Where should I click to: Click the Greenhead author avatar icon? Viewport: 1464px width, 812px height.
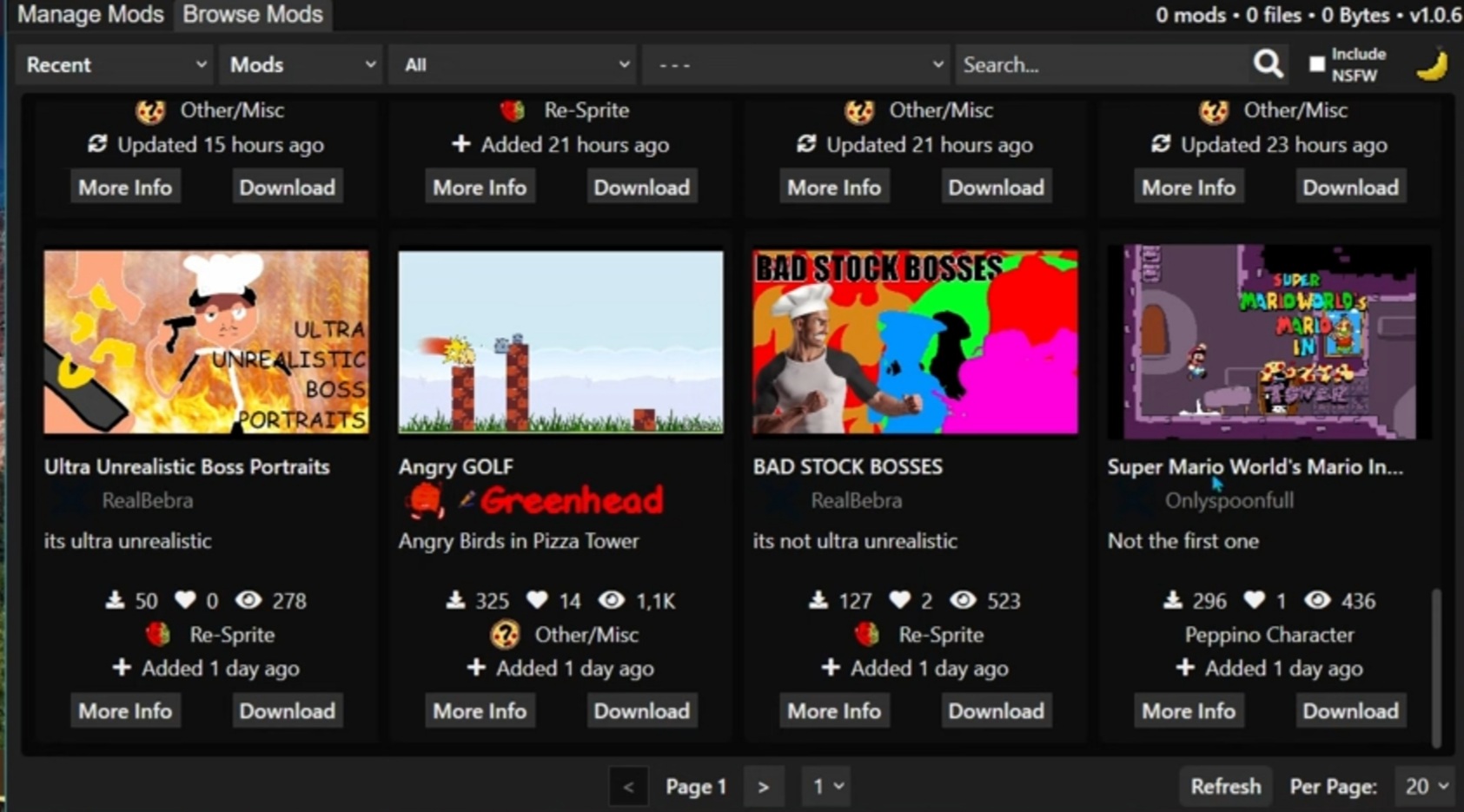[425, 500]
